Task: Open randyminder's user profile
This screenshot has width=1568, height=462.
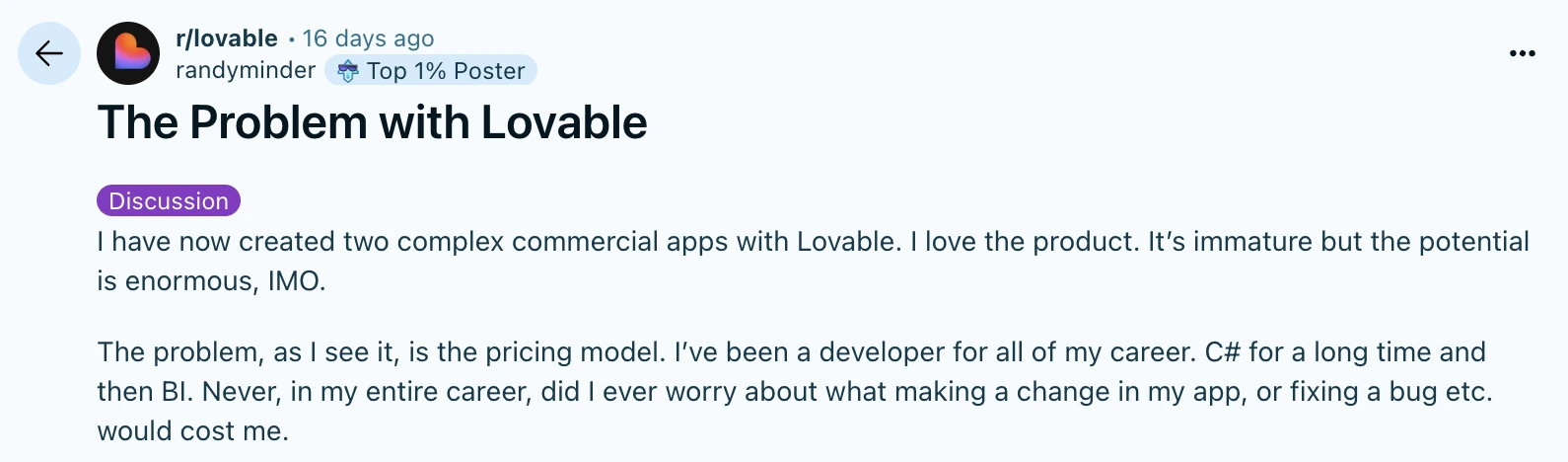Action: pos(245,71)
